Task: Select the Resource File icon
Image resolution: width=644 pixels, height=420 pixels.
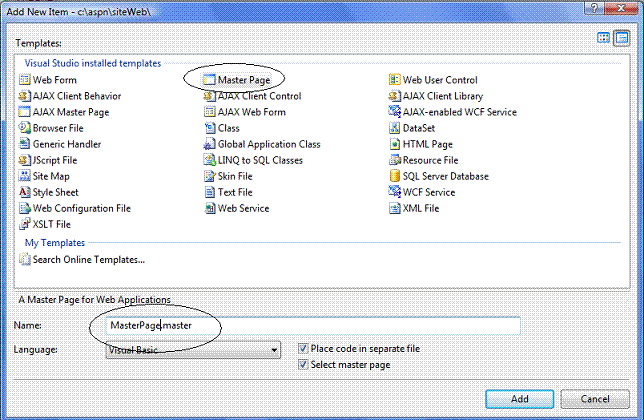Action: (x=394, y=160)
